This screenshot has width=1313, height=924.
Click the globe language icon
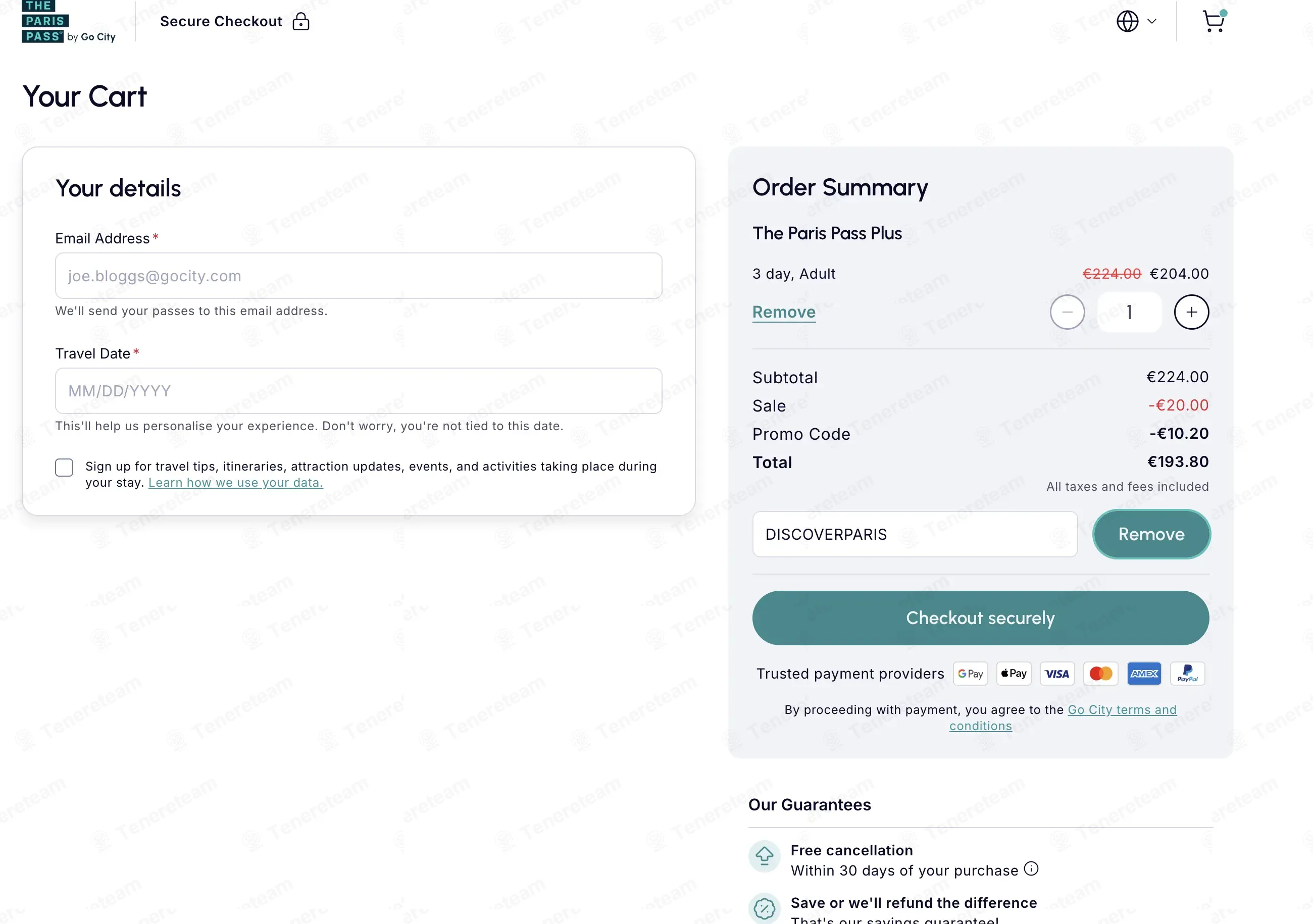pyautogui.click(x=1127, y=22)
